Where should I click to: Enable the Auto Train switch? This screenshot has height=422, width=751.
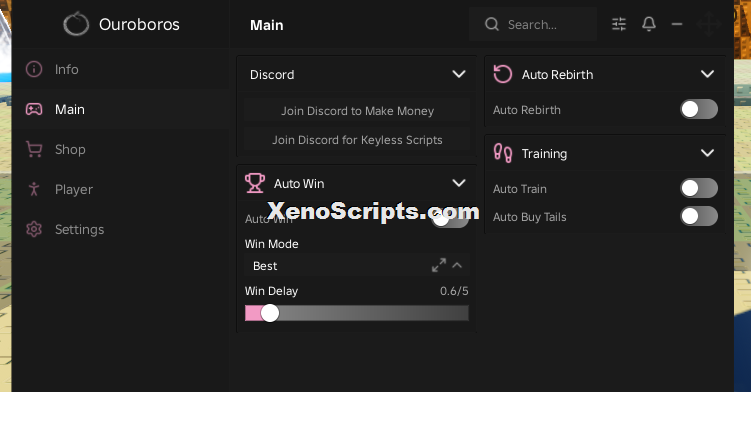tap(699, 188)
